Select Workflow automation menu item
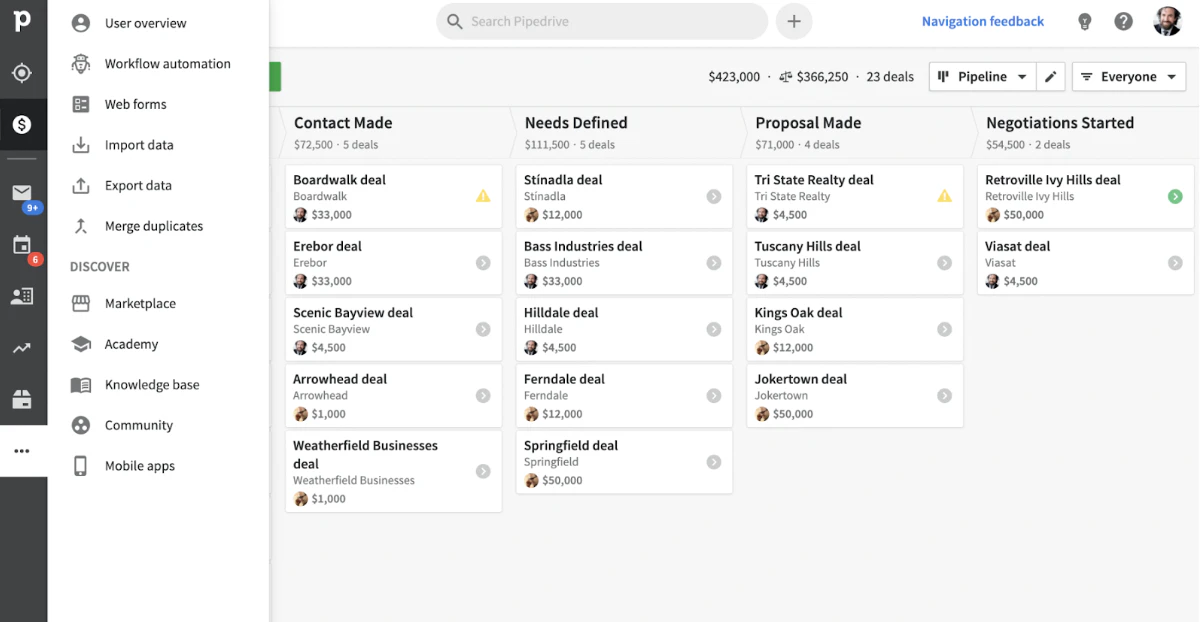1202x622 pixels. click(158, 64)
